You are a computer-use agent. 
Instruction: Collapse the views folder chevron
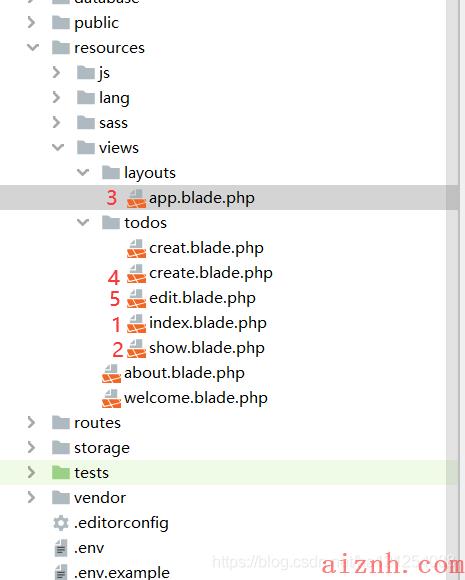tap(58, 147)
